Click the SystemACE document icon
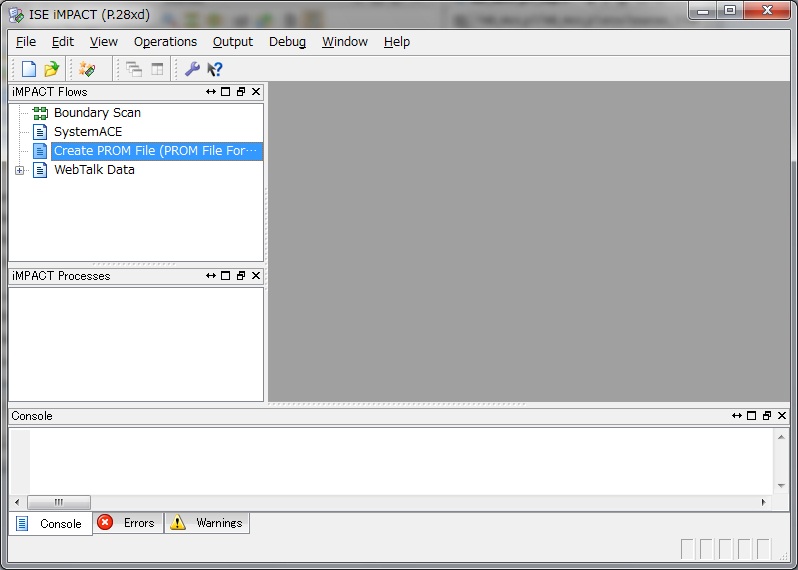The width and height of the screenshot is (798, 570). 40,132
